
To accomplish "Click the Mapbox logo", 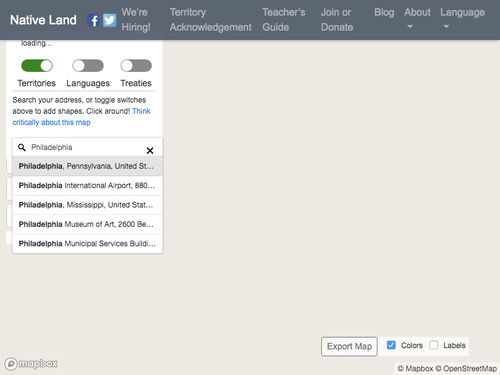I will (x=31, y=363).
